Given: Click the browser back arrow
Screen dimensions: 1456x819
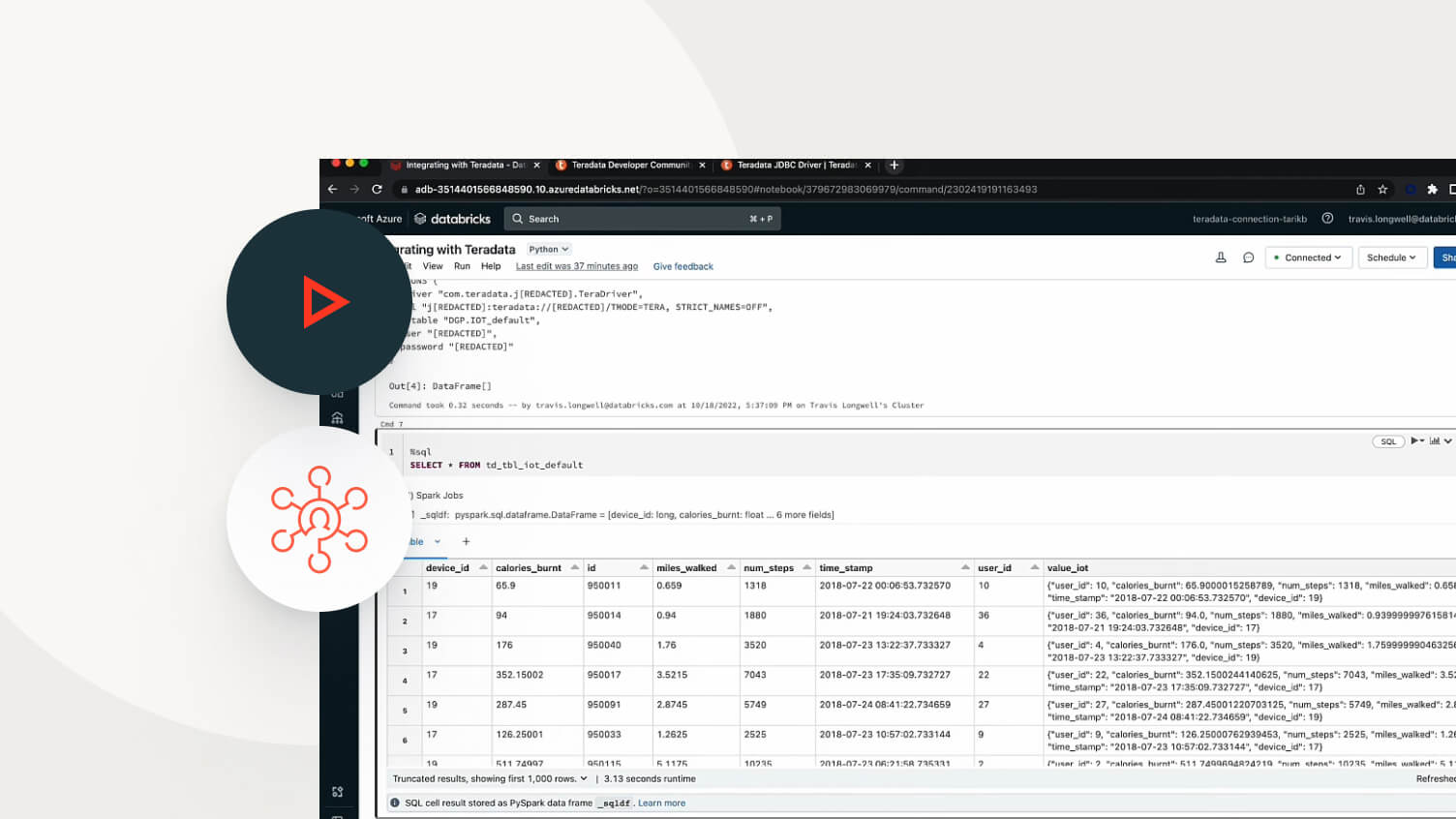Looking at the screenshot, I should (x=332, y=190).
